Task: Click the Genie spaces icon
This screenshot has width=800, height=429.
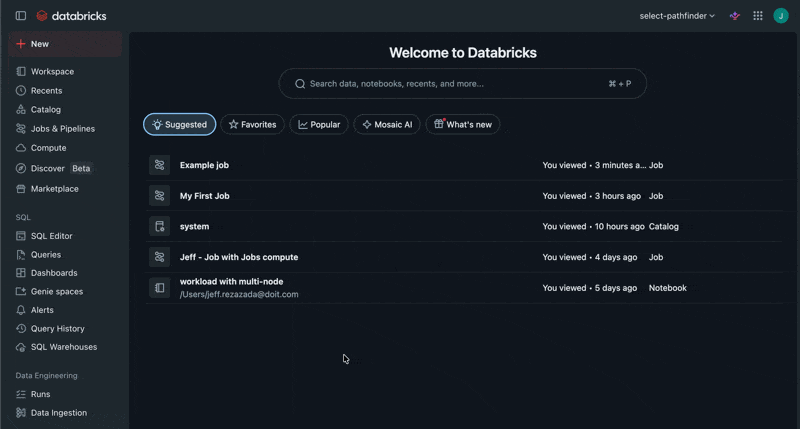Action: [21, 291]
